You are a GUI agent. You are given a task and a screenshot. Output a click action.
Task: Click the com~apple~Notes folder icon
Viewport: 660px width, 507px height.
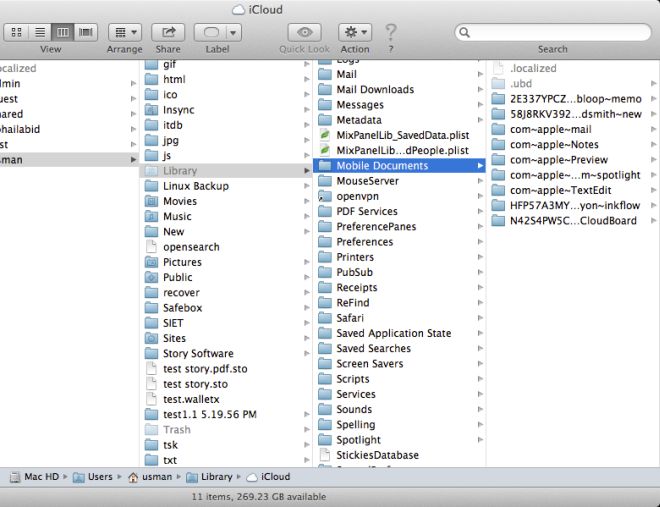coord(498,144)
